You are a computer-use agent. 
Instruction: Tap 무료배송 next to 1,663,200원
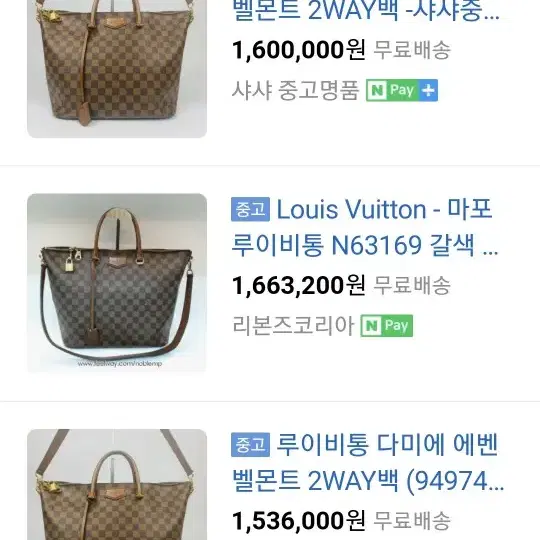pyautogui.click(x=412, y=286)
